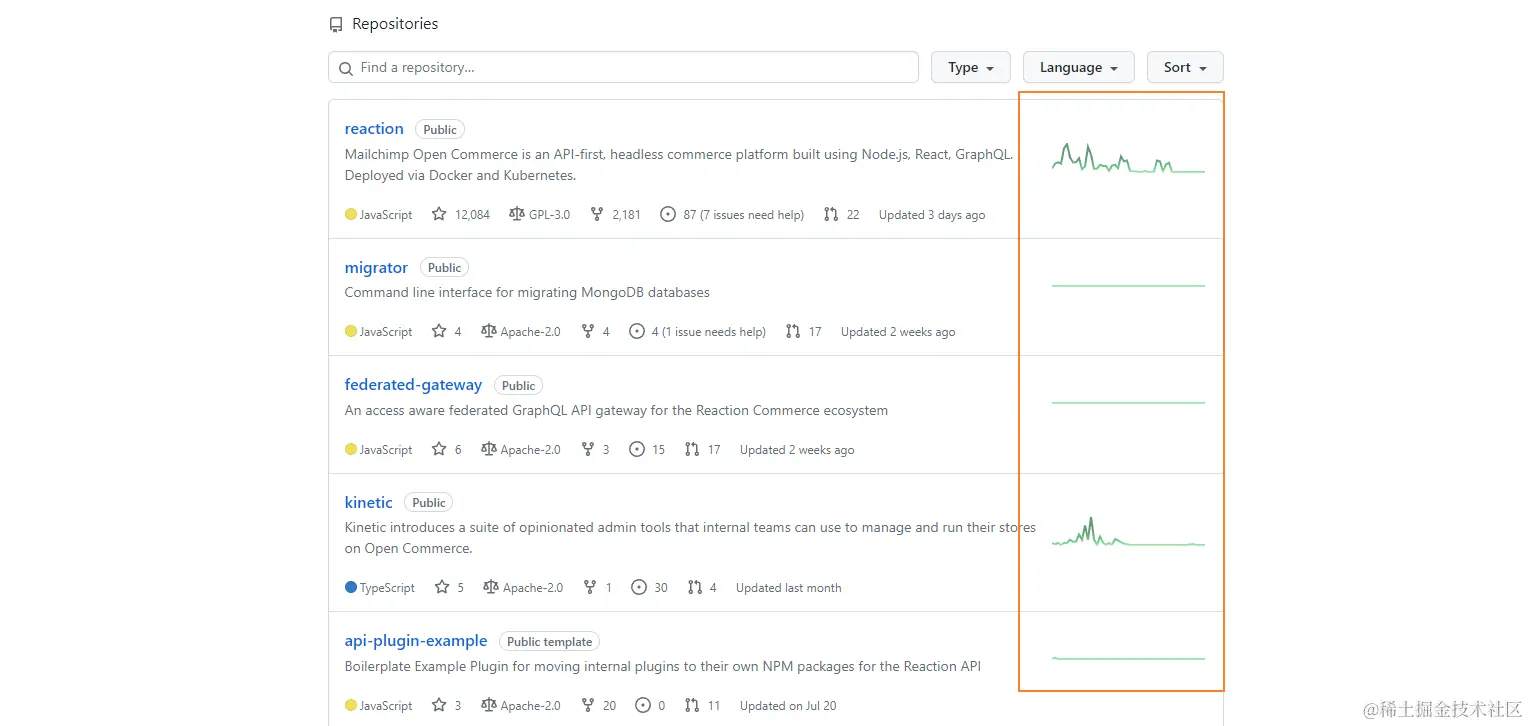
Task: Click the star count 6 for federated-gateway
Action: coord(447,449)
